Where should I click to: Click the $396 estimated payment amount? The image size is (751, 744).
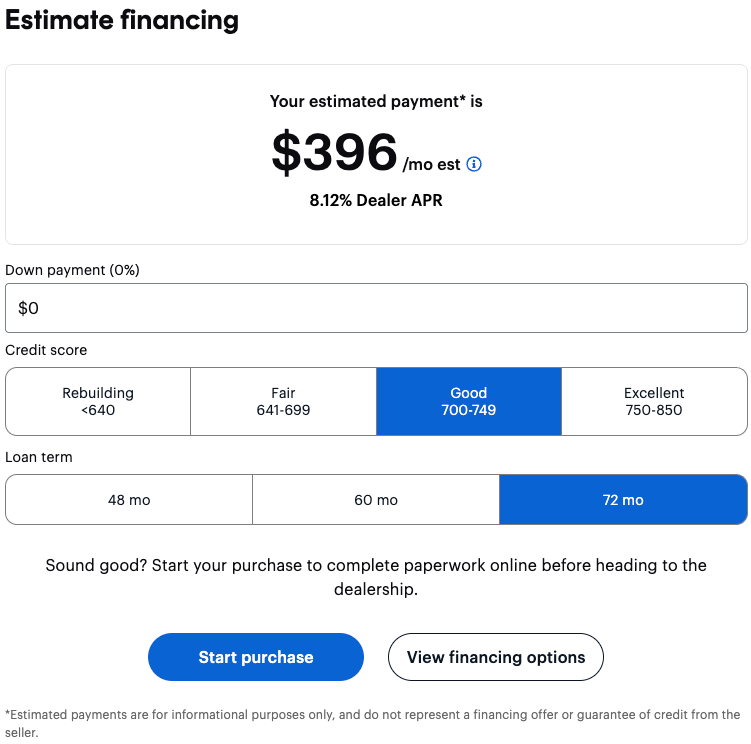pos(335,153)
